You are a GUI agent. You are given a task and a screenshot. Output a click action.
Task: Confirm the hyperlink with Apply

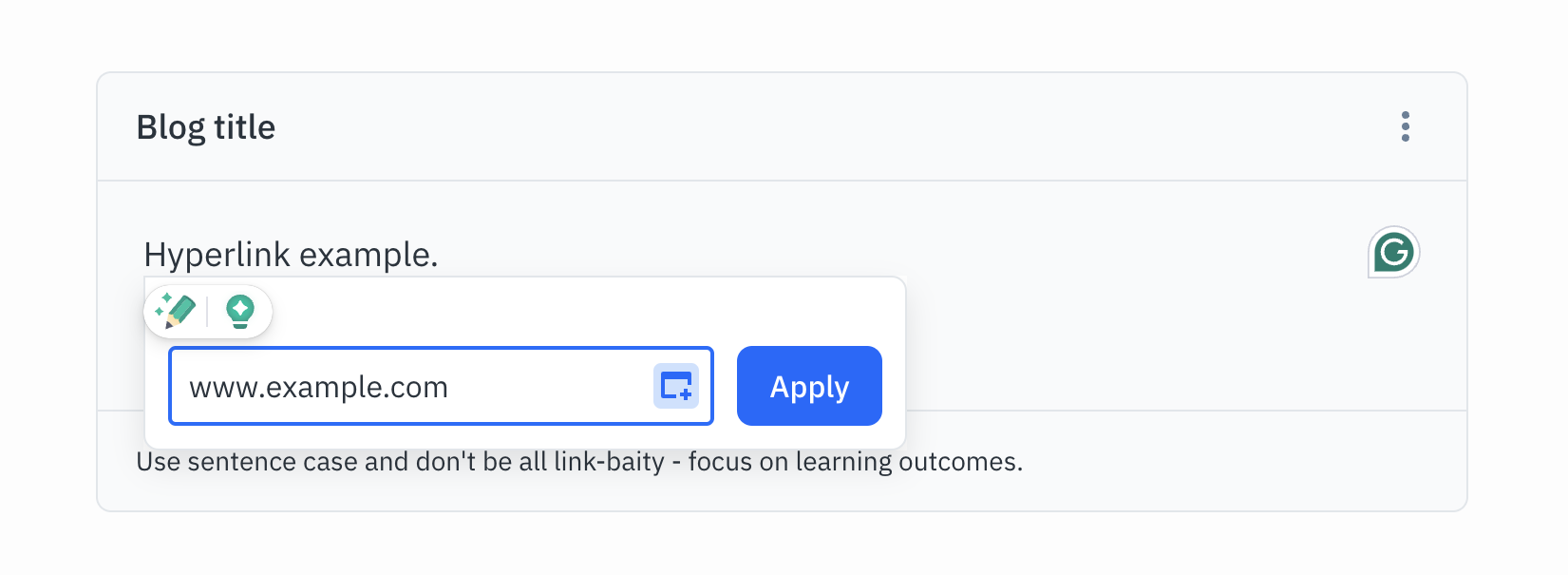tap(808, 386)
